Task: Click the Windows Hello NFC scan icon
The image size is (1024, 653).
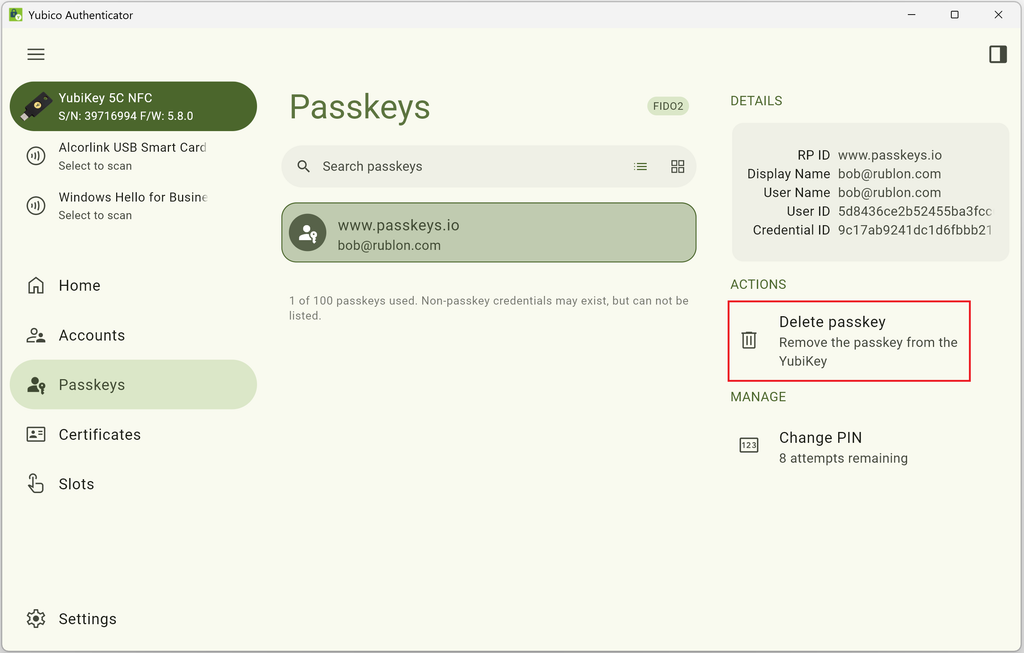Action: click(36, 206)
